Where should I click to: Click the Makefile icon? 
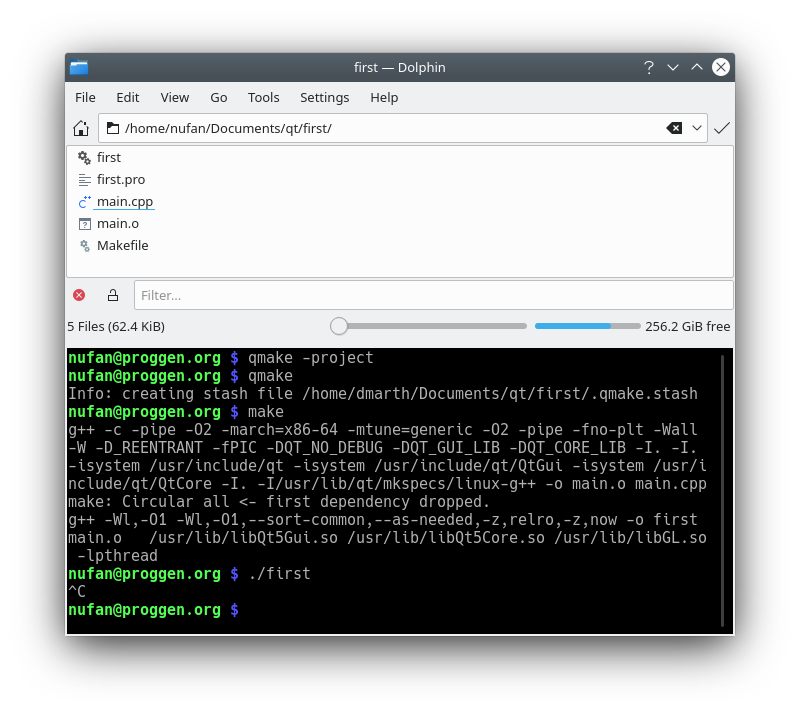(84, 246)
